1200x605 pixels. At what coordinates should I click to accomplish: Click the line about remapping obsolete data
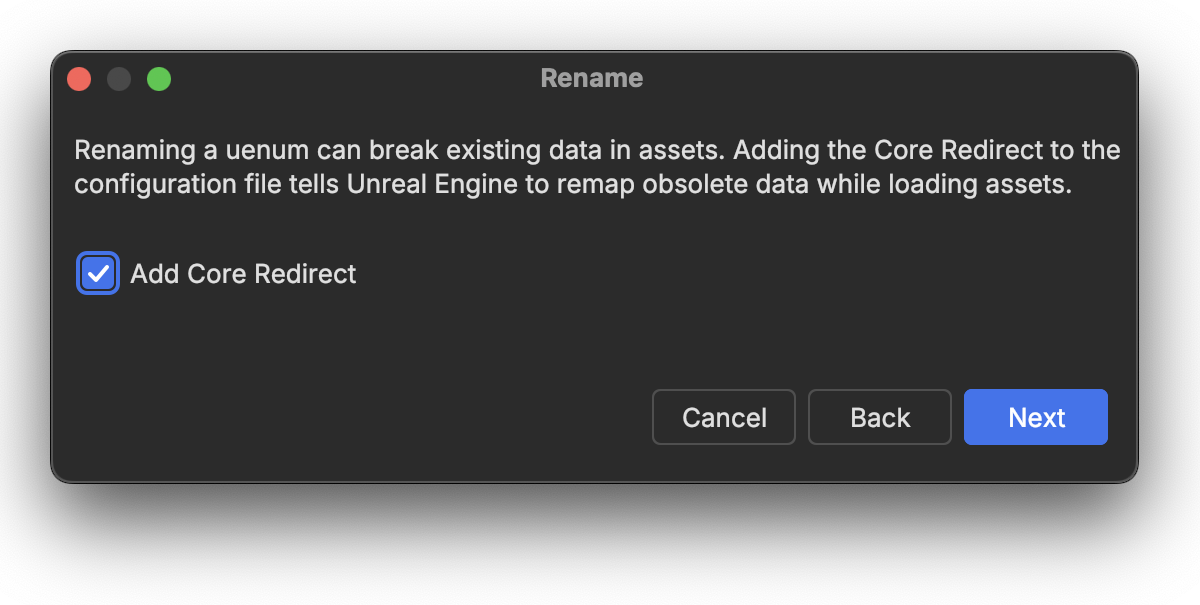pos(573,186)
